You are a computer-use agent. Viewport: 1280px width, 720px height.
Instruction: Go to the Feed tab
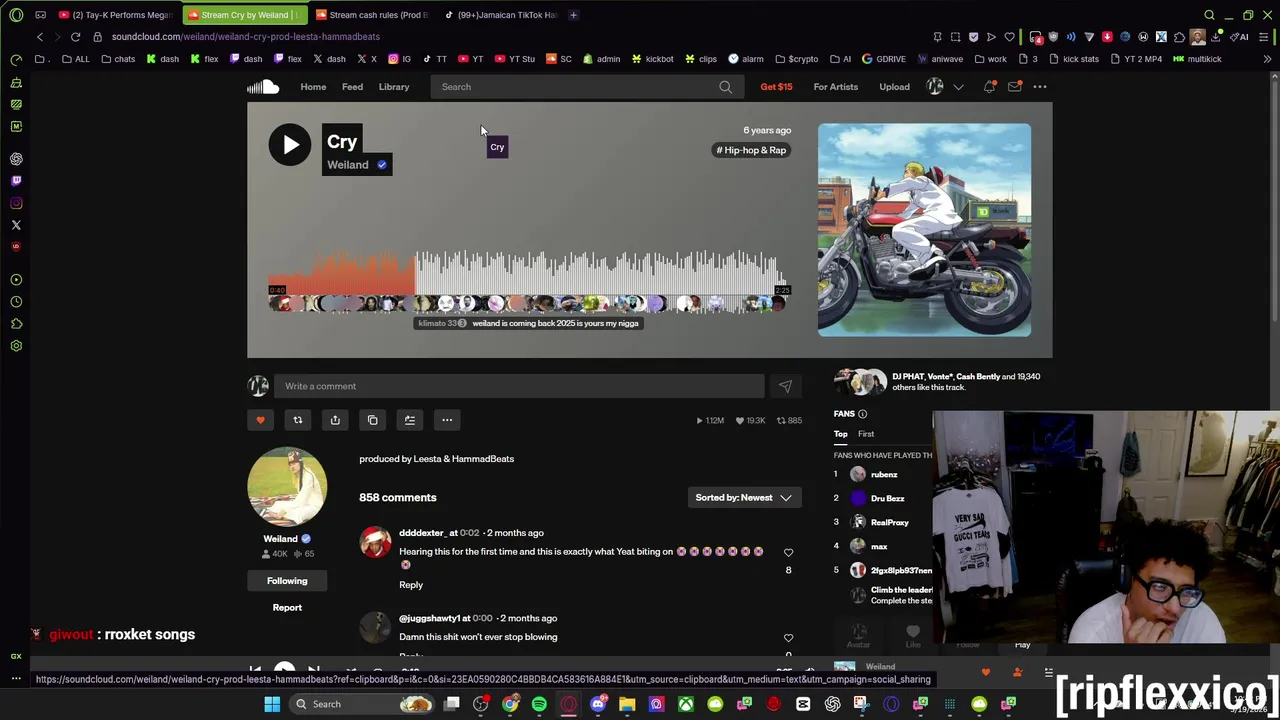(352, 87)
